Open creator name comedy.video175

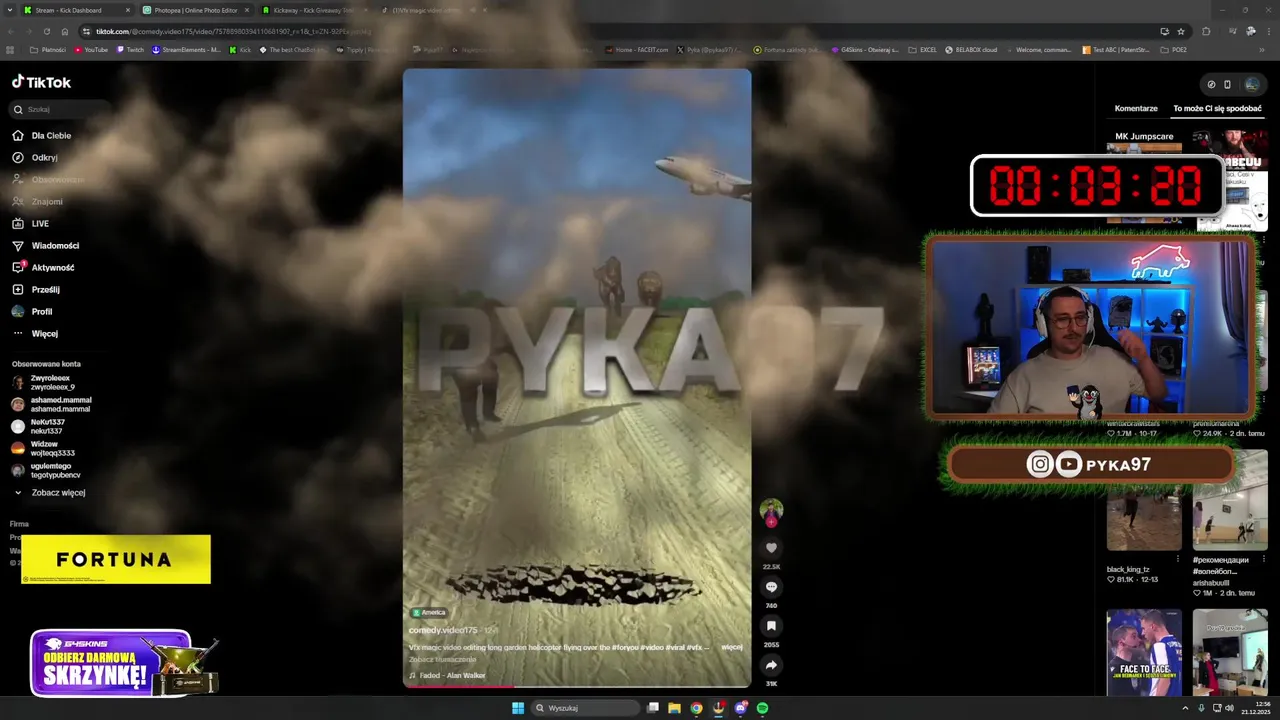tap(443, 630)
